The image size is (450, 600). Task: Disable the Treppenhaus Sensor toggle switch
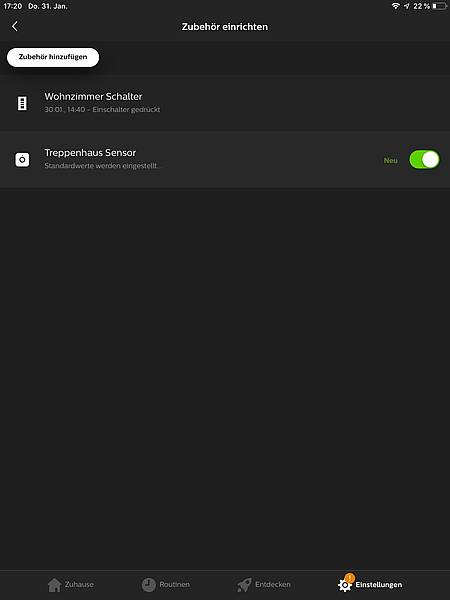click(x=424, y=160)
